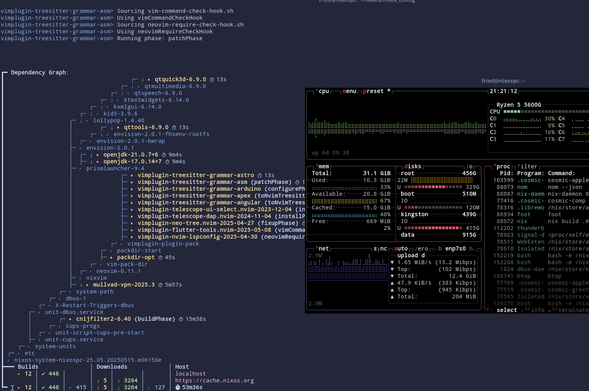Click the memory Cached 48% bar
Viewport: 589px width, 391px height.
(344, 215)
